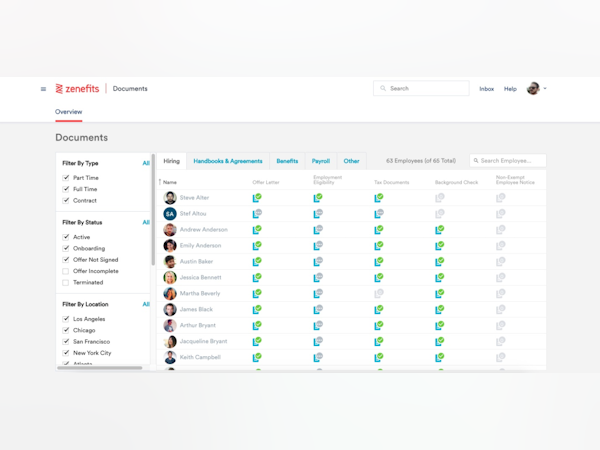The height and width of the screenshot is (450, 600).
Task: Open Steve Alter's Tax Documents icon
Action: tap(378, 198)
